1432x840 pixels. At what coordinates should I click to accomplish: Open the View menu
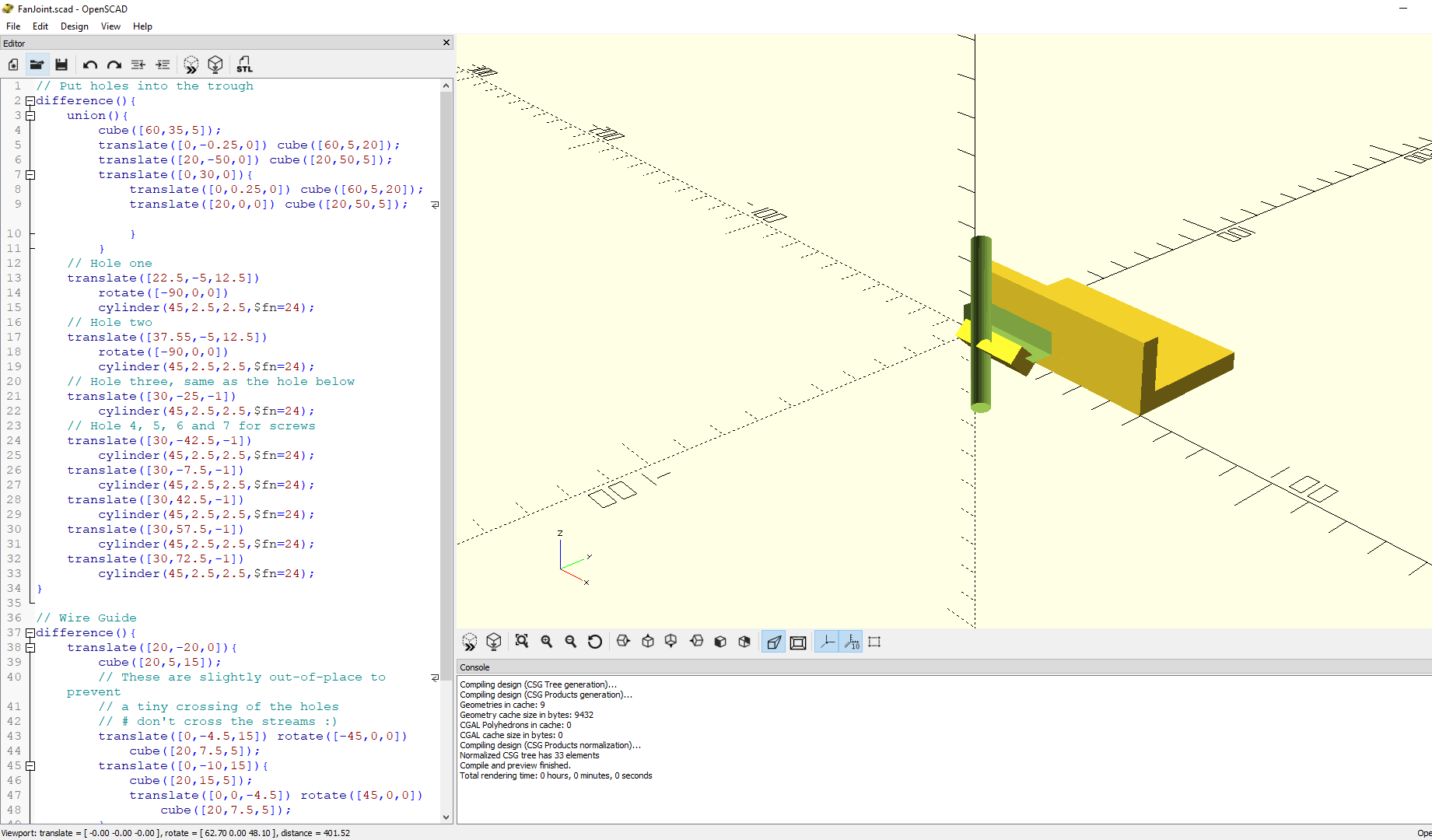110,26
